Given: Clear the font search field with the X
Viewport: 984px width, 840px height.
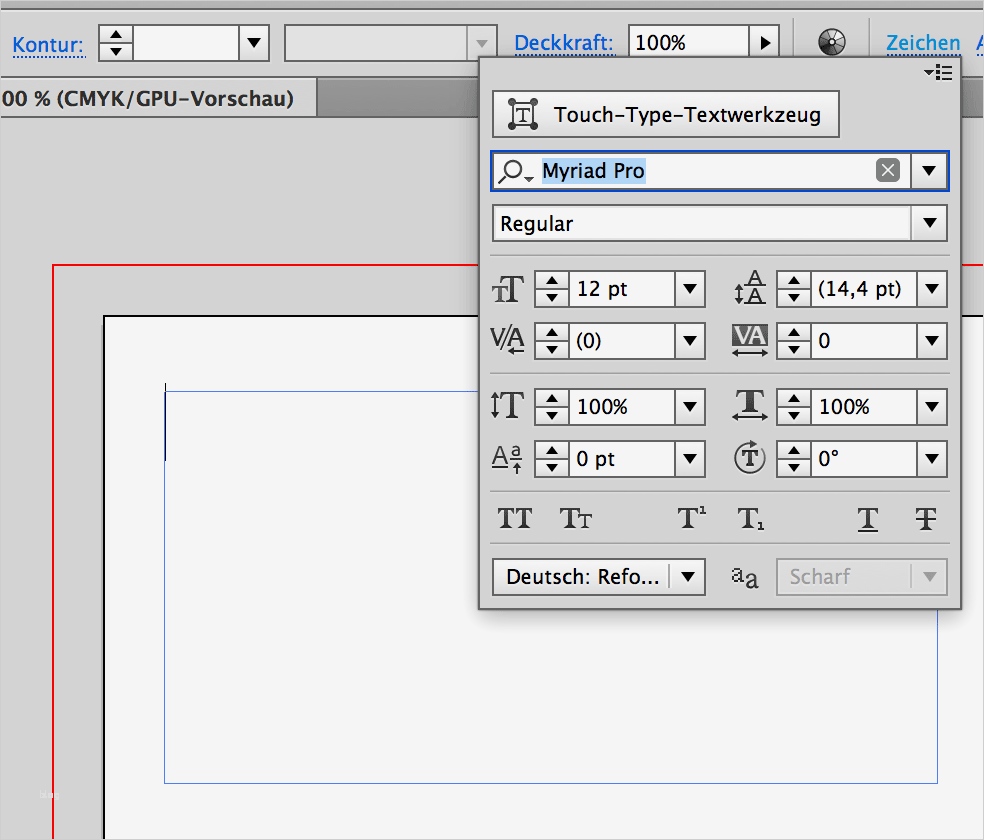Looking at the screenshot, I should (888, 170).
